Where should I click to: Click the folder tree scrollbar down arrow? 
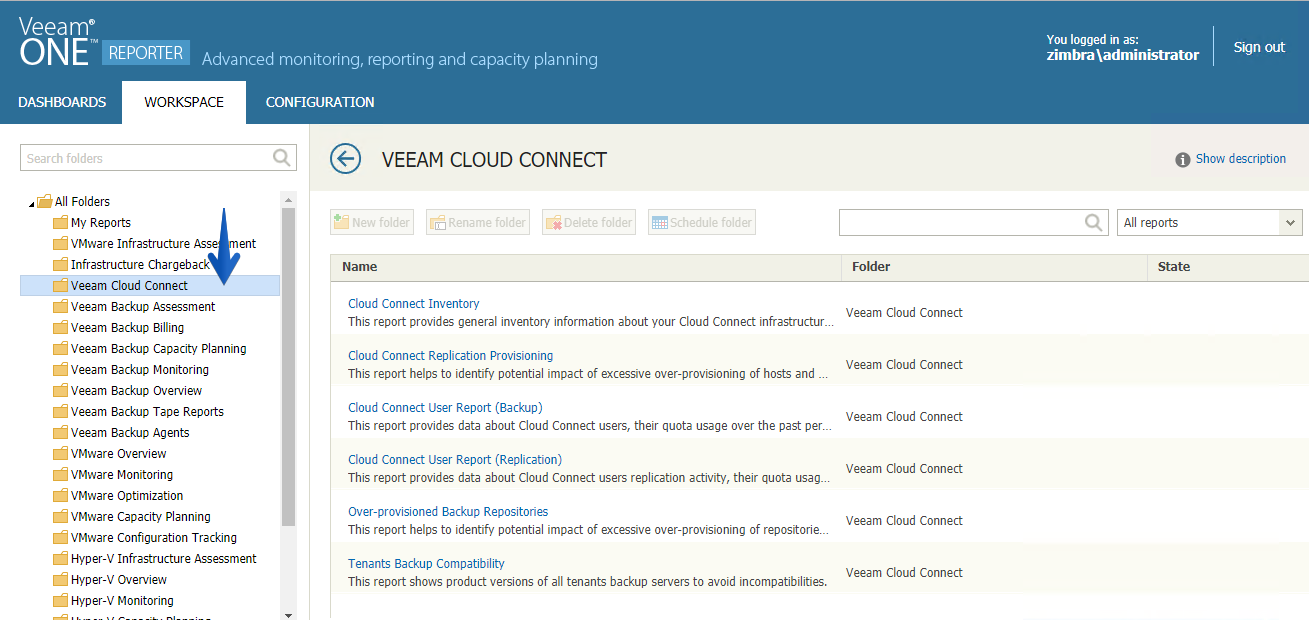[x=289, y=615]
